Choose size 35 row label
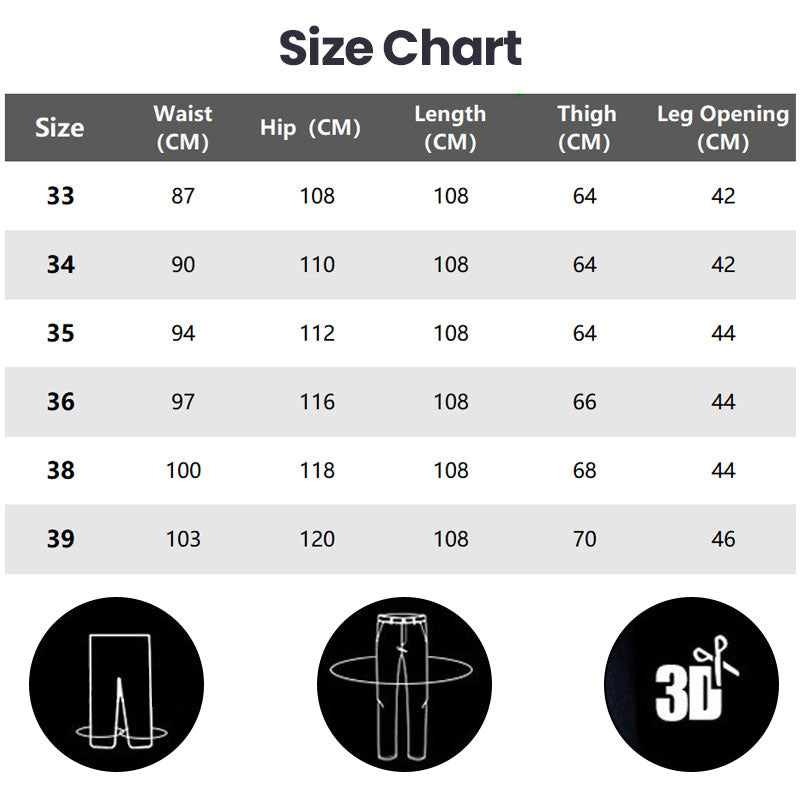This screenshot has height=800, width=800. [x=61, y=333]
